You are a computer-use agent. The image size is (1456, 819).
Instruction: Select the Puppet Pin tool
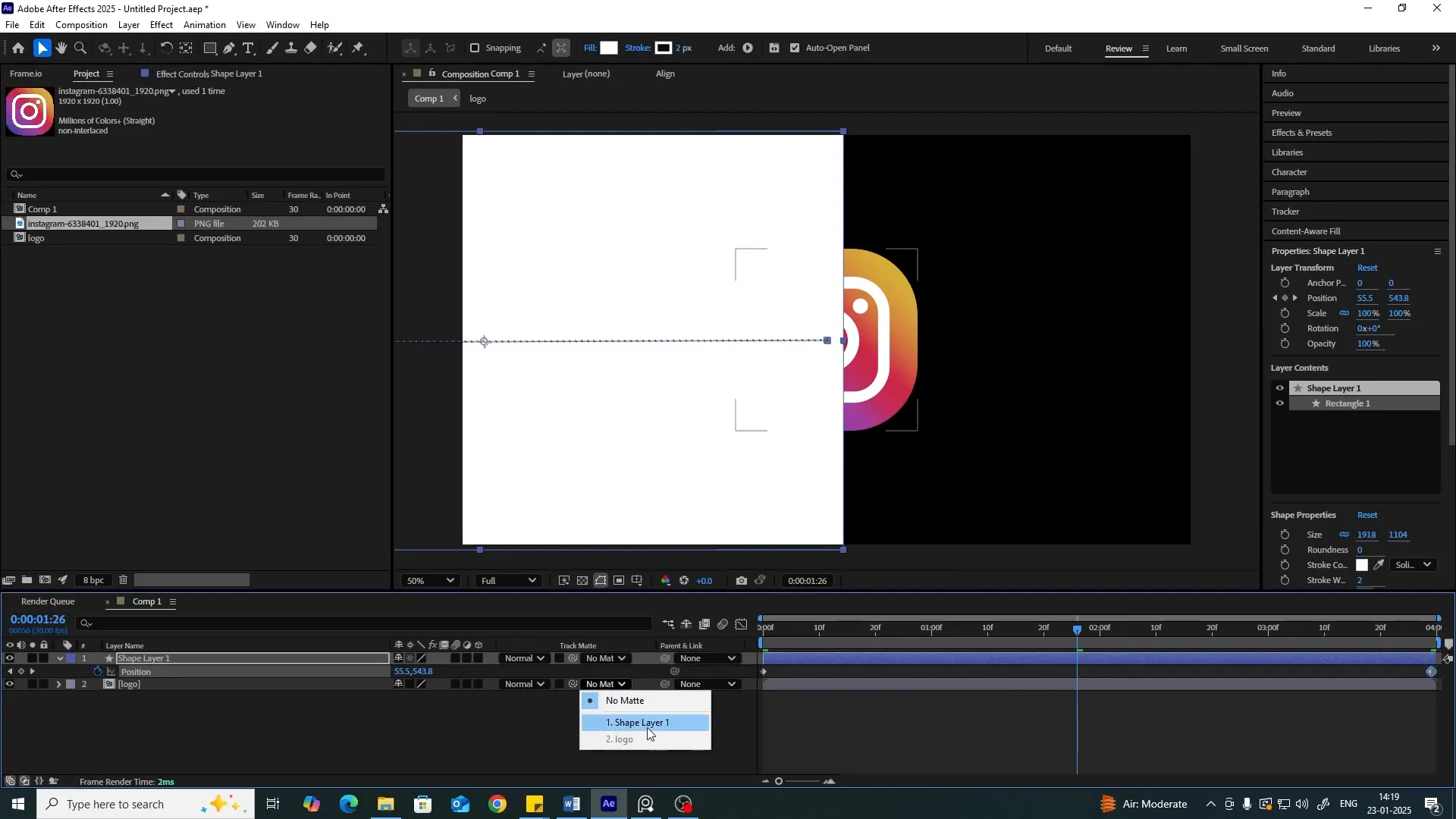359,49
